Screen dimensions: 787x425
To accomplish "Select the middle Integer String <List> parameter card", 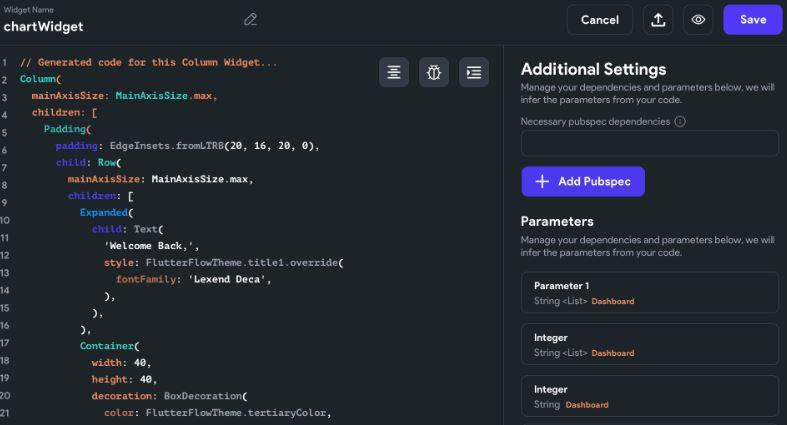I will pyautogui.click(x=649, y=344).
